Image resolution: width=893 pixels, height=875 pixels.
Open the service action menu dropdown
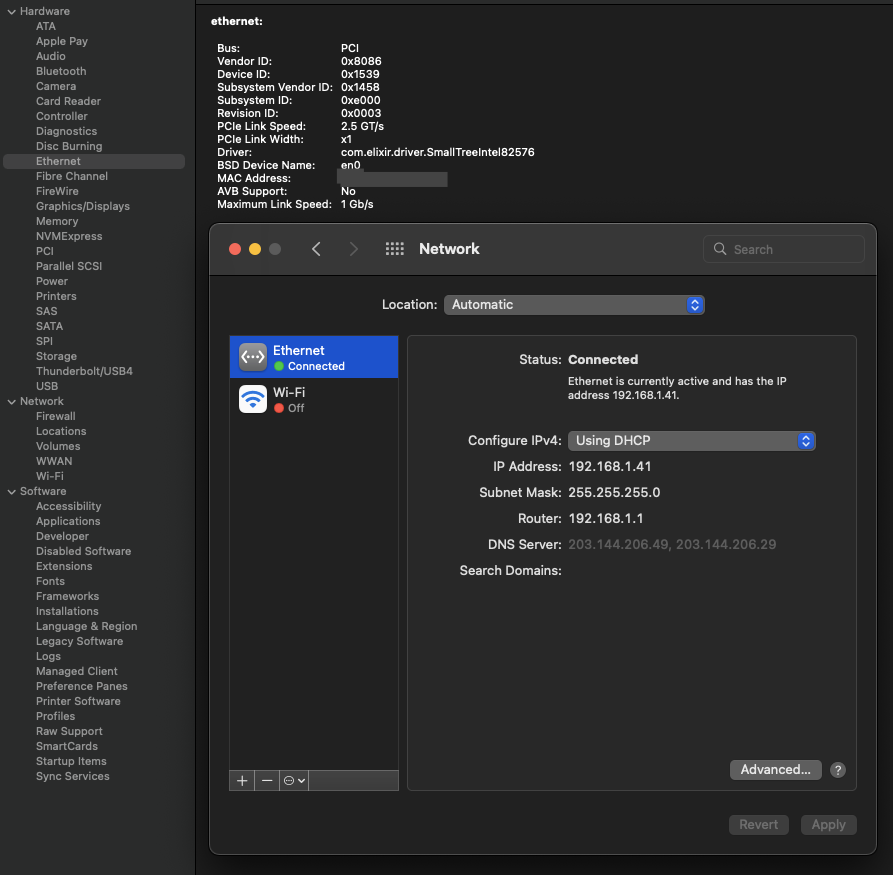pos(294,781)
